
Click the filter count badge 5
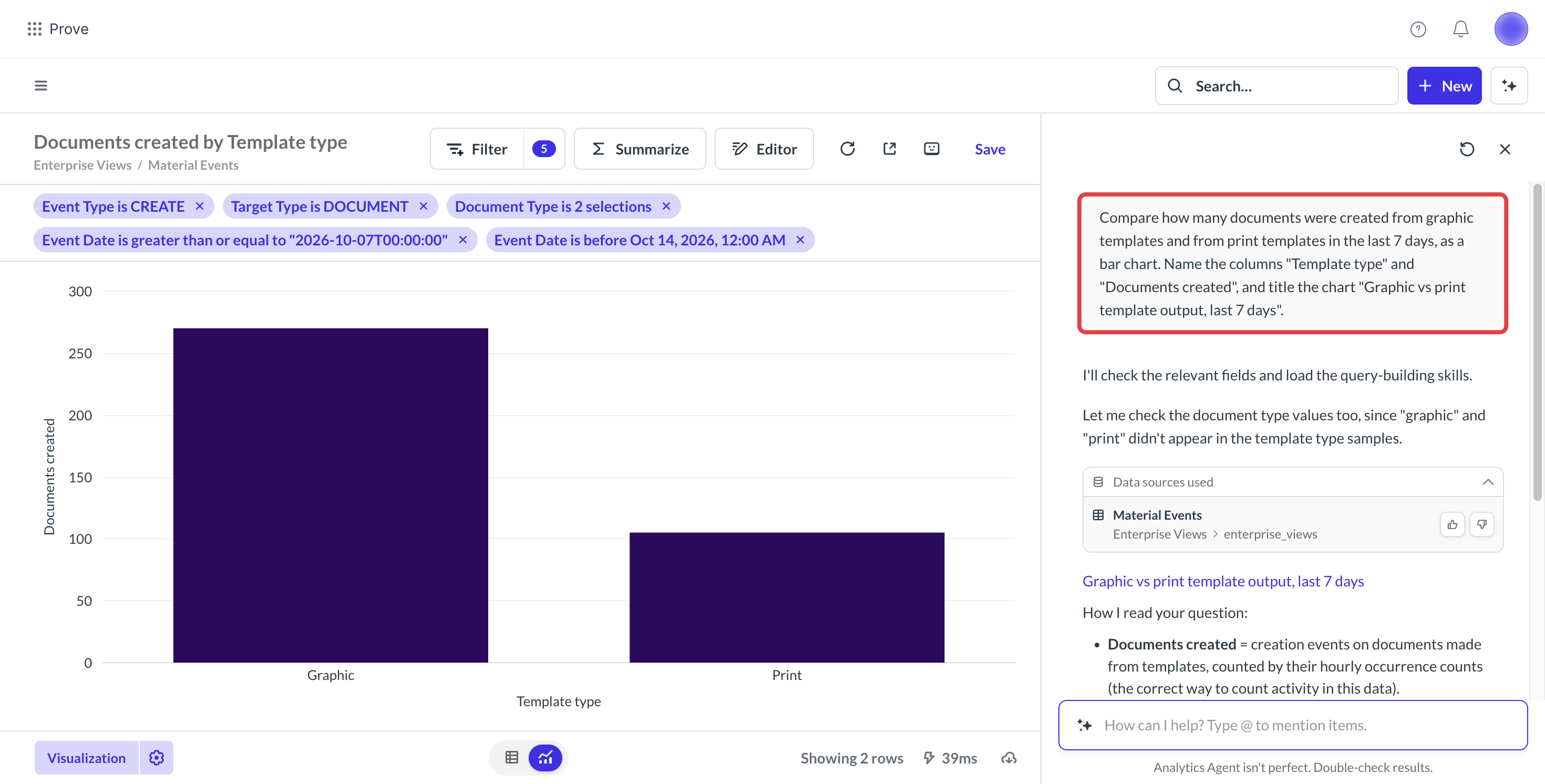(543, 149)
